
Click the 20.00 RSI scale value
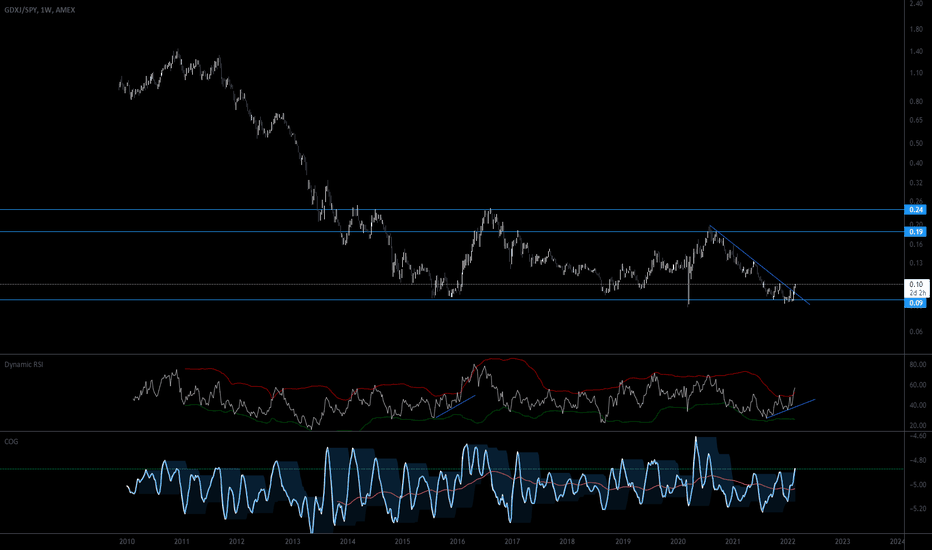click(918, 426)
